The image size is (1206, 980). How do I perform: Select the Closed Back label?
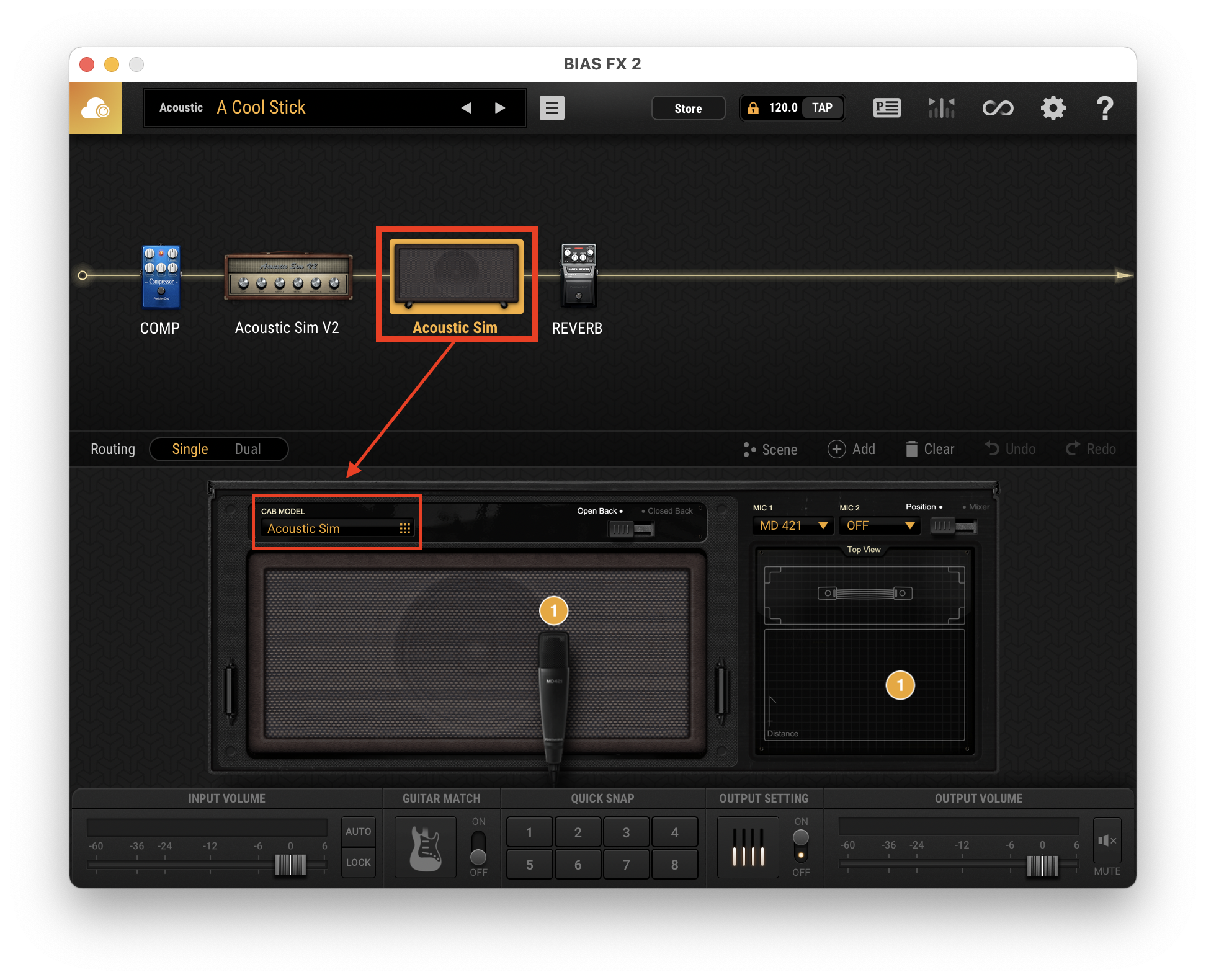670,511
